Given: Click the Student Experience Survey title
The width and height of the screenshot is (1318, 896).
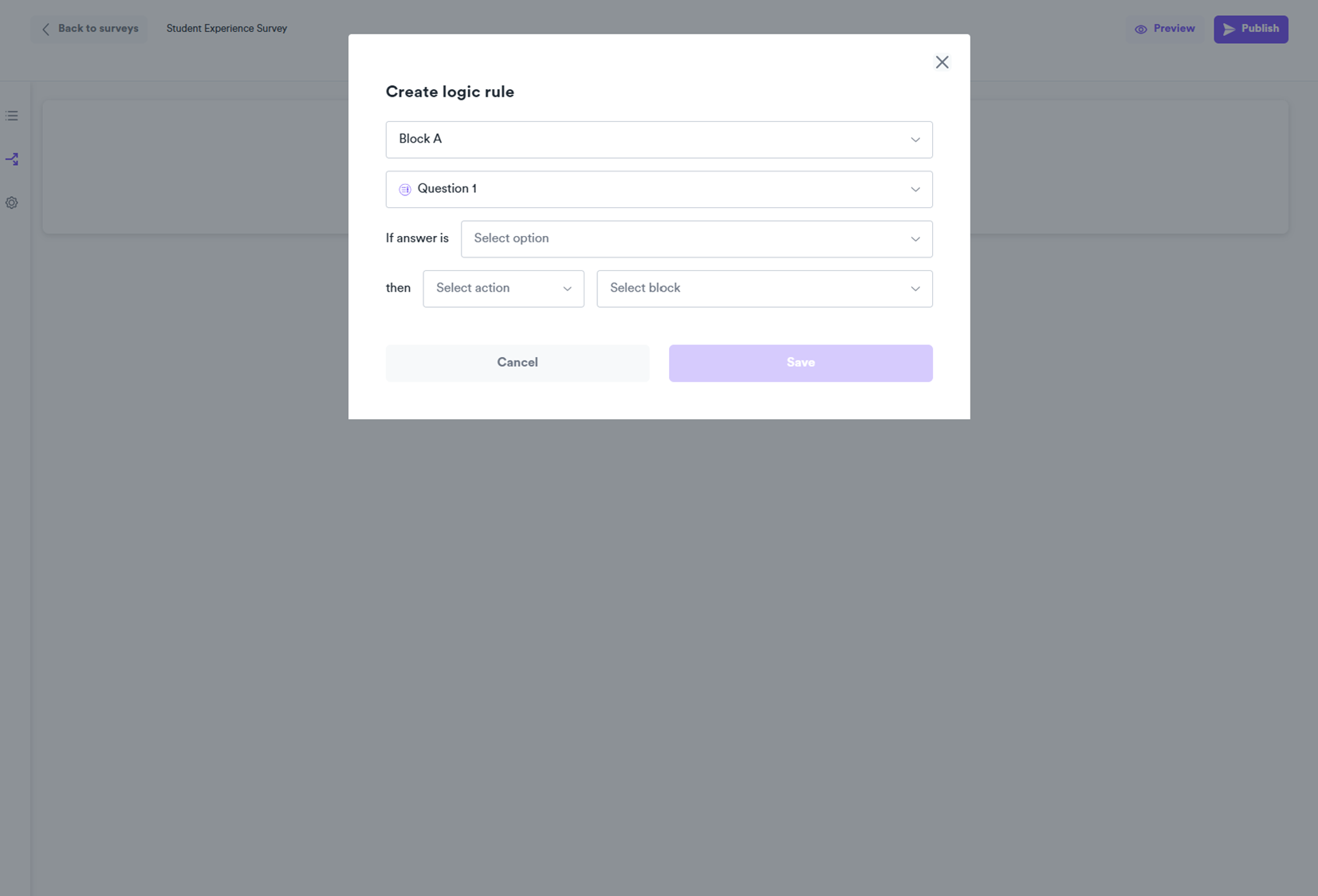Looking at the screenshot, I should point(226,29).
